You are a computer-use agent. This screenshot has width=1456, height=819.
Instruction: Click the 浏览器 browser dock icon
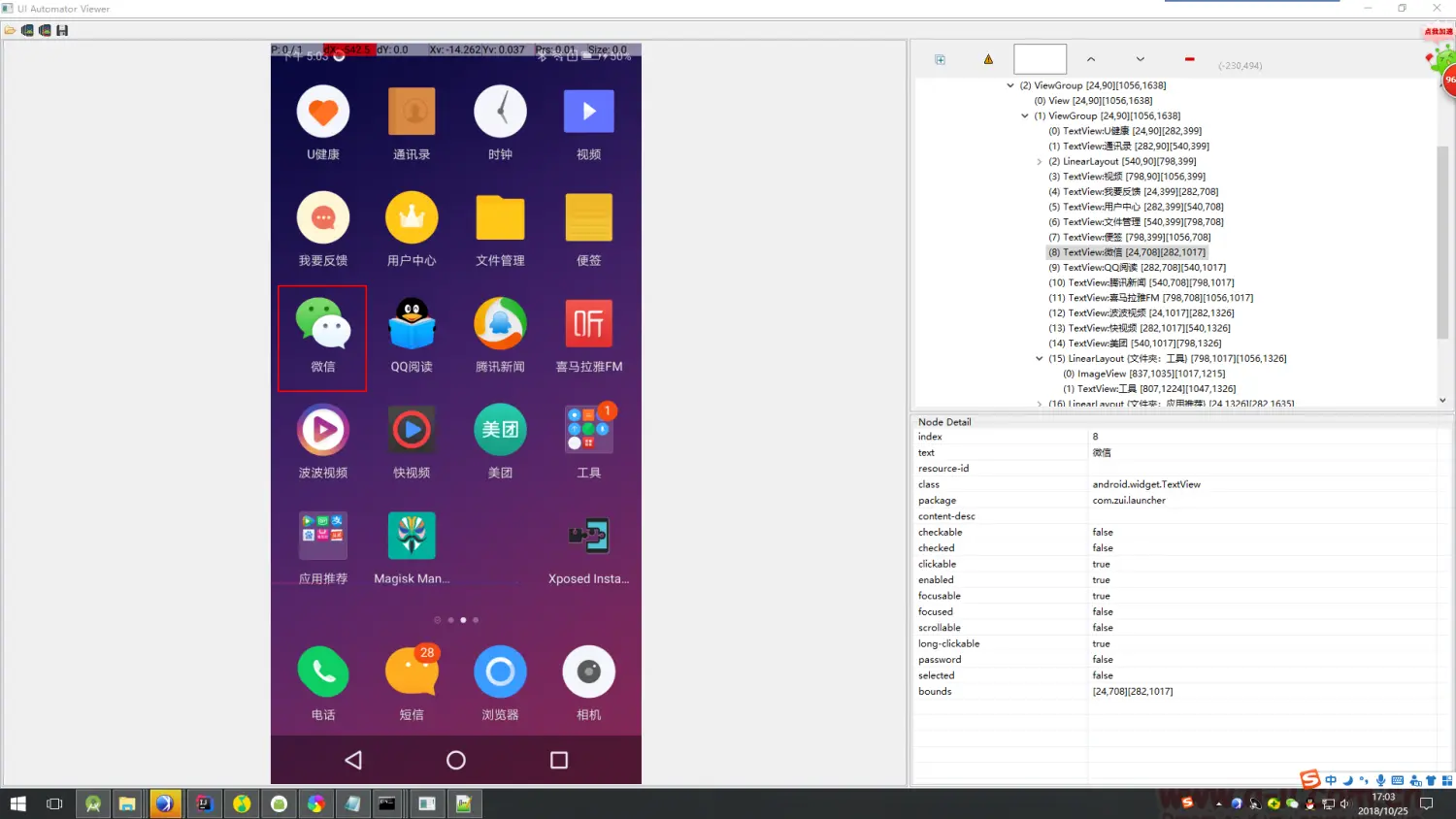(x=500, y=672)
